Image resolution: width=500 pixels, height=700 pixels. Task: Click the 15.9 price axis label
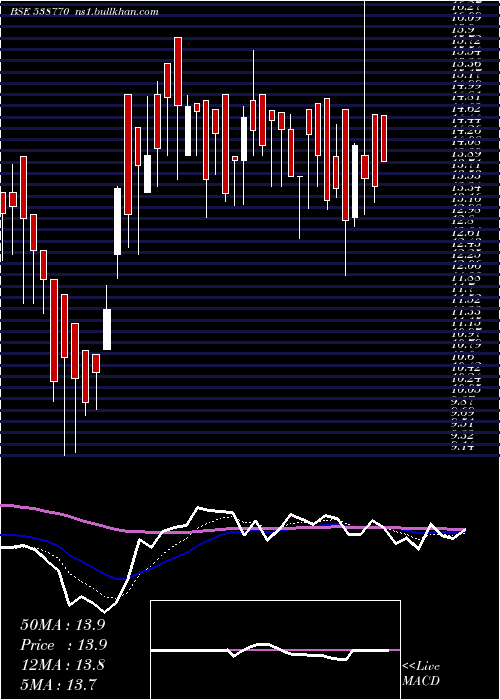coord(463,30)
